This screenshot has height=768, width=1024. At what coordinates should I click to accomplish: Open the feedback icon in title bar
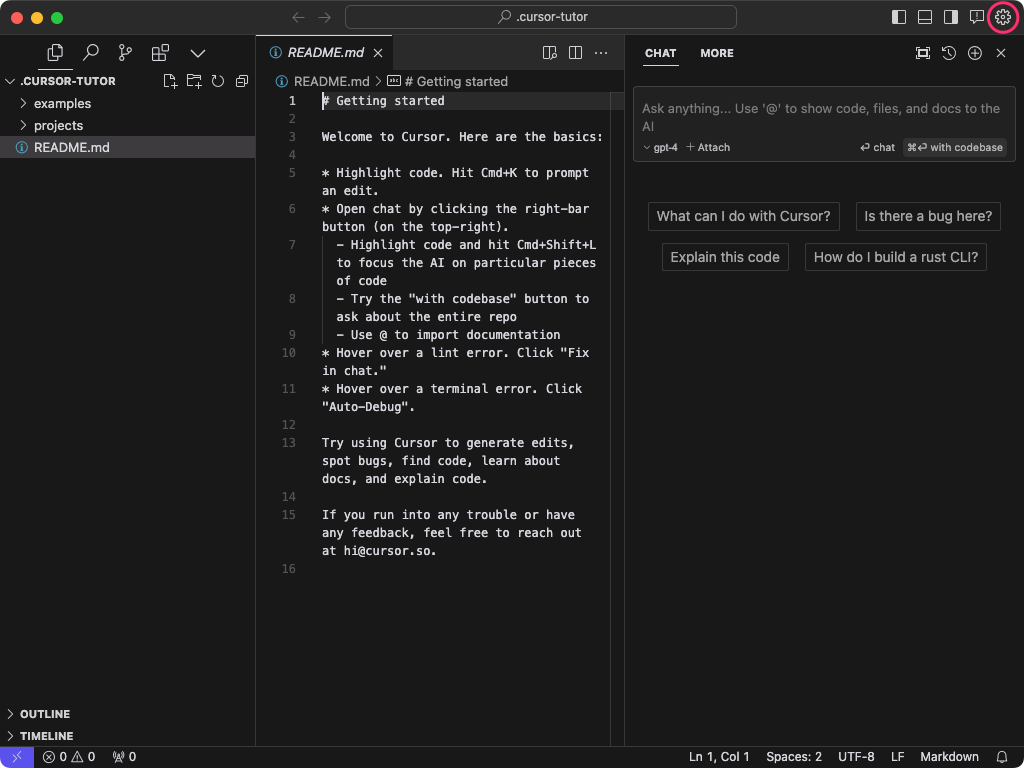(976, 17)
